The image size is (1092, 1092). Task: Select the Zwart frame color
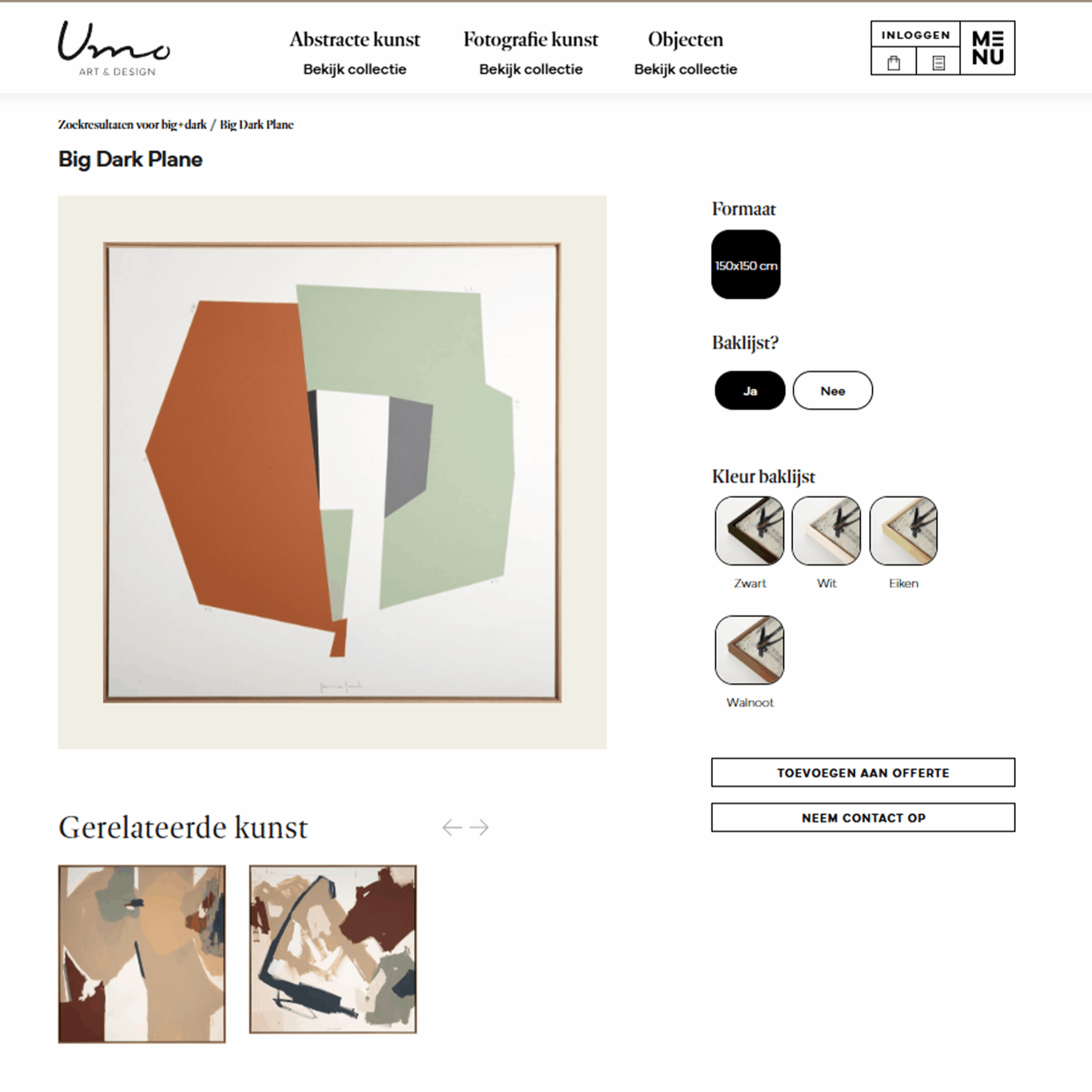(x=749, y=531)
